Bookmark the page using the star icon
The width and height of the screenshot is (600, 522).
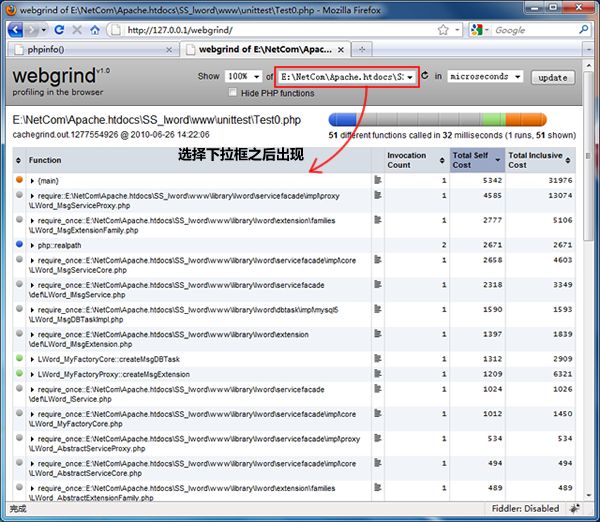coord(443,30)
